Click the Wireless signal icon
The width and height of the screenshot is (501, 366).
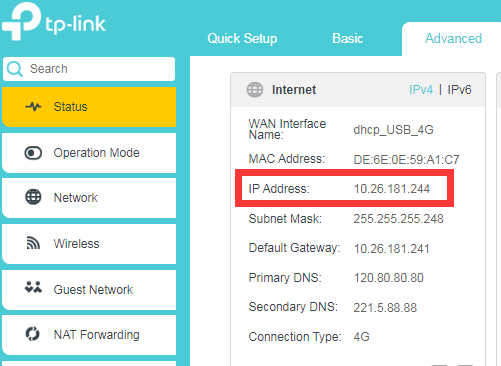click(x=33, y=243)
